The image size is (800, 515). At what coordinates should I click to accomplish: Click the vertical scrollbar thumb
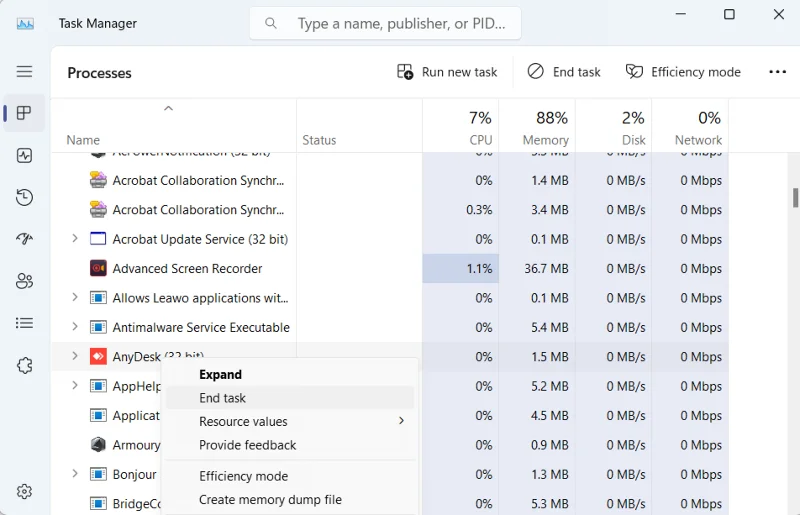[795, 198]
